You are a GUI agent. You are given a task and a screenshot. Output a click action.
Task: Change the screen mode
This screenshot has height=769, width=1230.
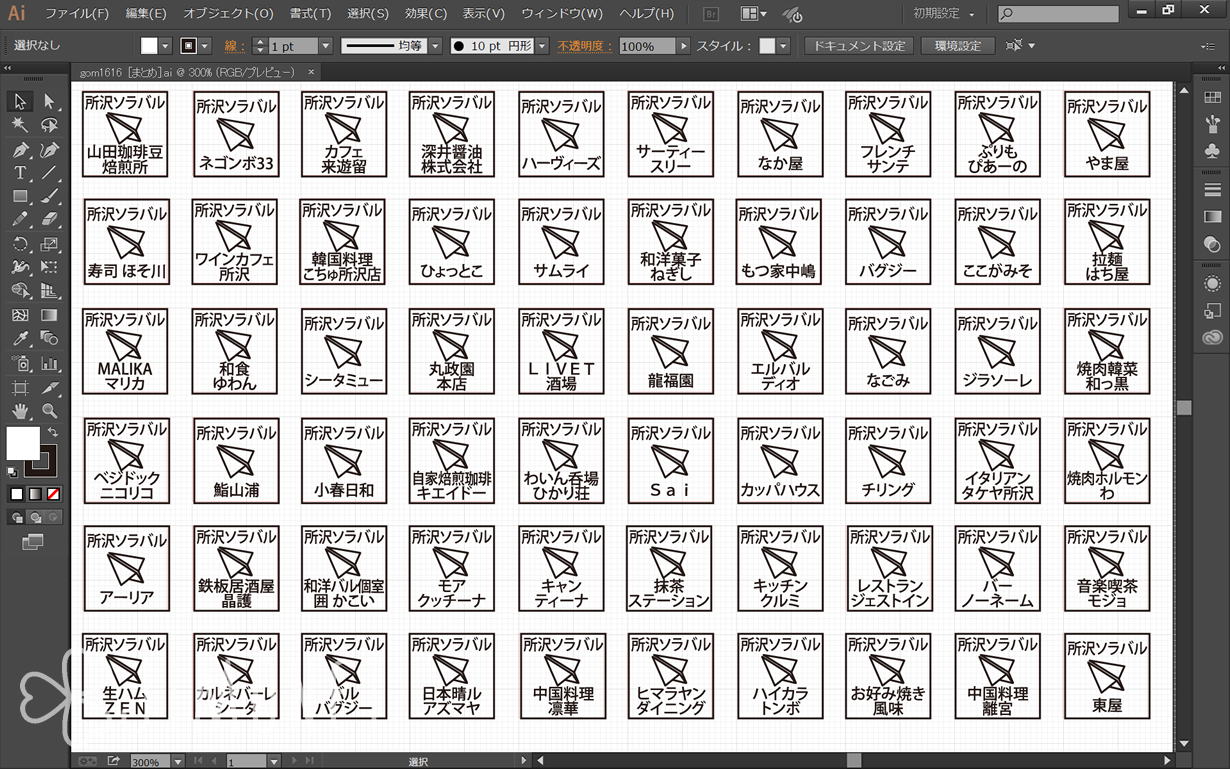coord(33,543)
